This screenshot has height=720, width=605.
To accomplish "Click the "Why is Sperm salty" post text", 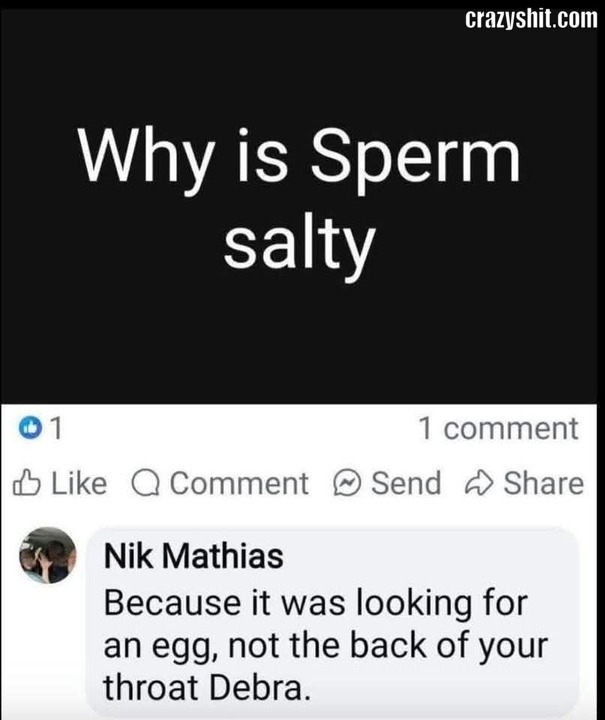I will coord(300,200).
